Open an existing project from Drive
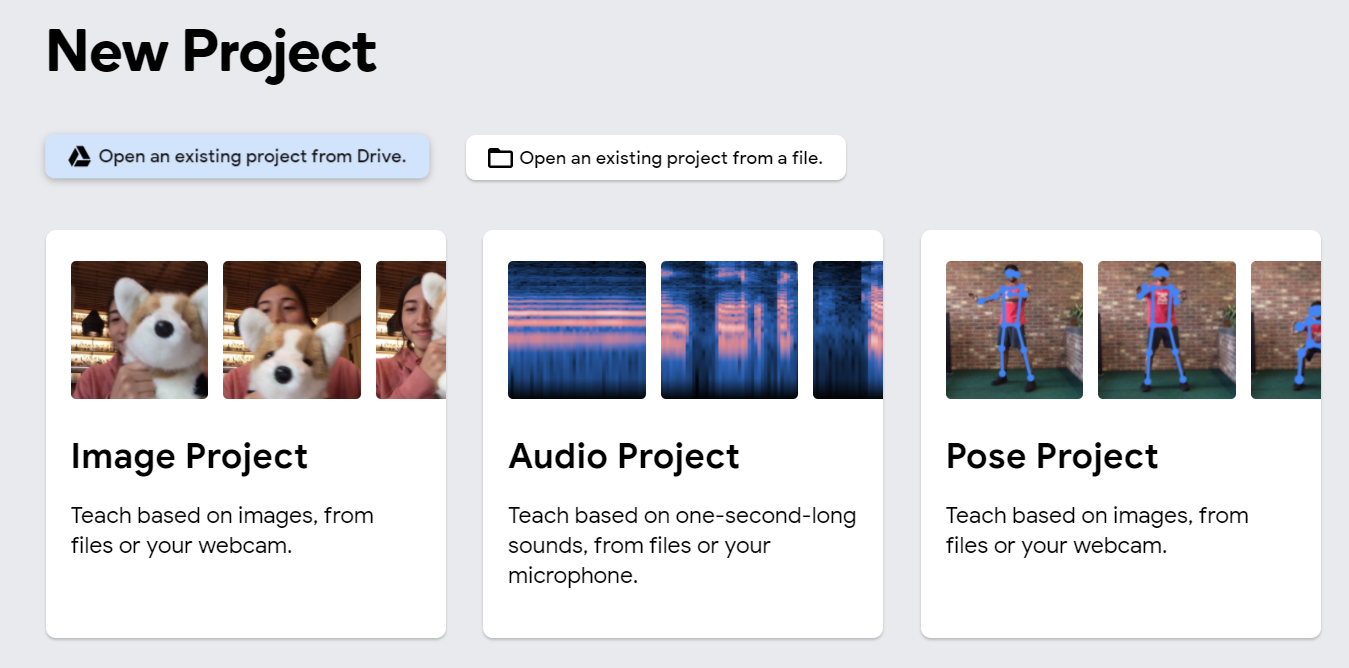The width and height of the screenshot is (1349, 668). pos(252,157)
